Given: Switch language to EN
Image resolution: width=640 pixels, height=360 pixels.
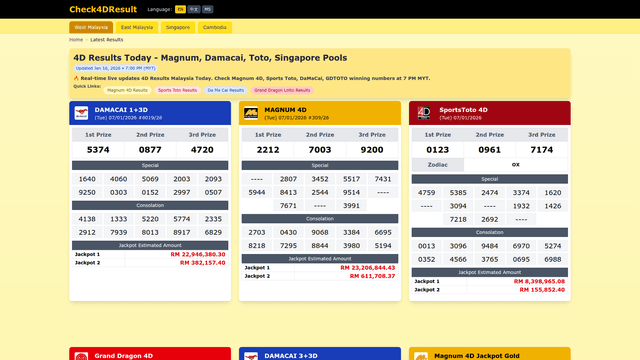Looking at the screenshot, I should (x=180, y=9).
